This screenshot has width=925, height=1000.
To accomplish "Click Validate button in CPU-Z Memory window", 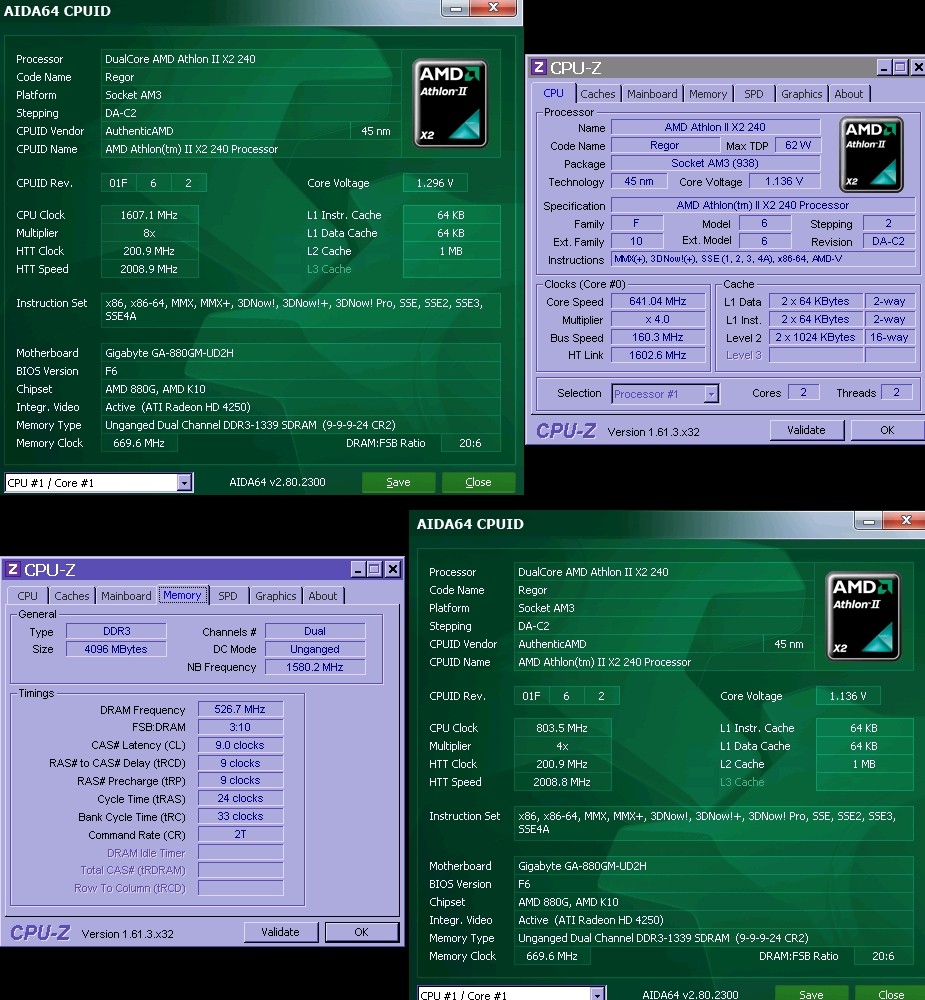I will [x=280, y=932].
